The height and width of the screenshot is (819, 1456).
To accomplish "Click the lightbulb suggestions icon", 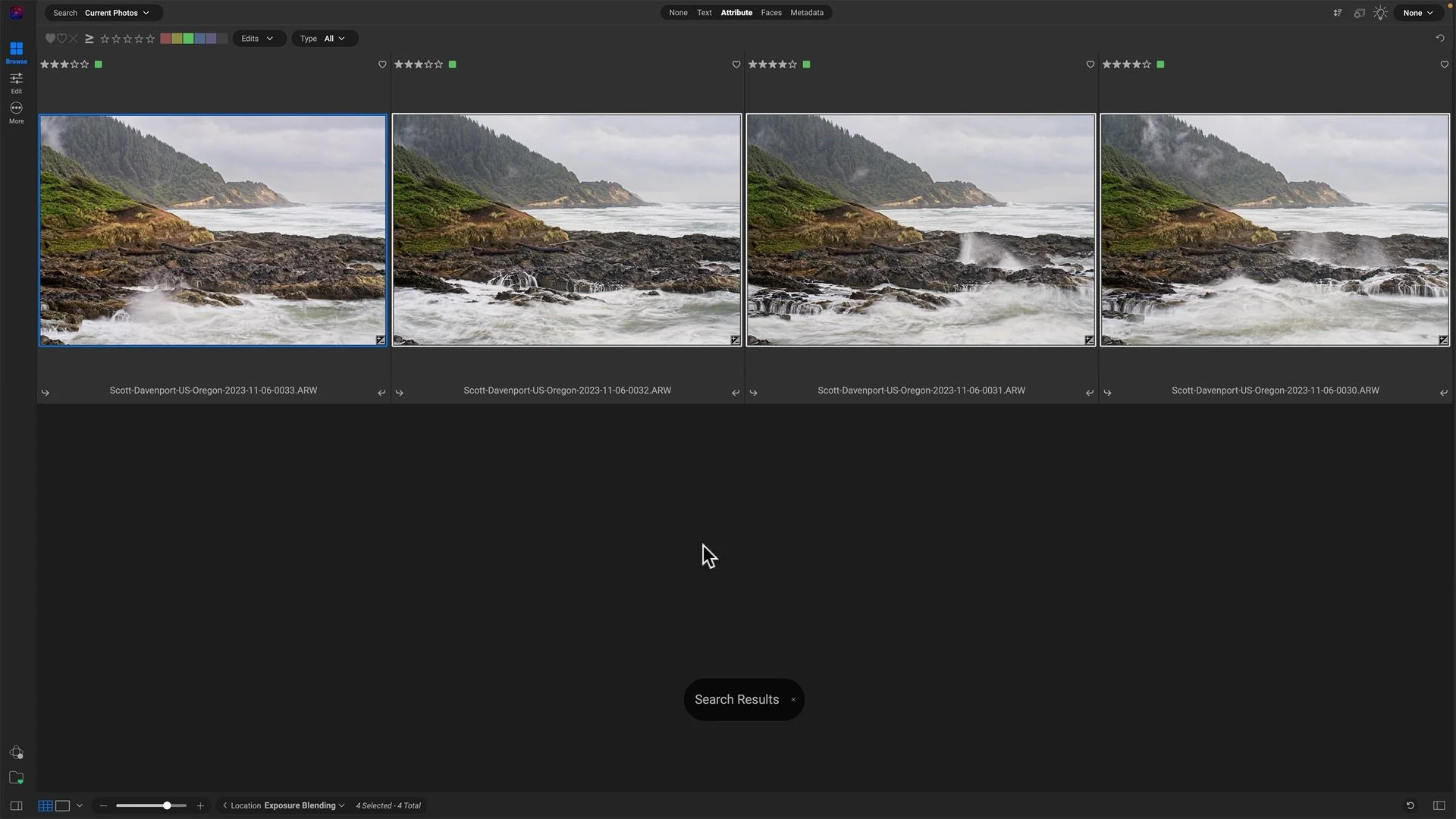I will 1380,13.
